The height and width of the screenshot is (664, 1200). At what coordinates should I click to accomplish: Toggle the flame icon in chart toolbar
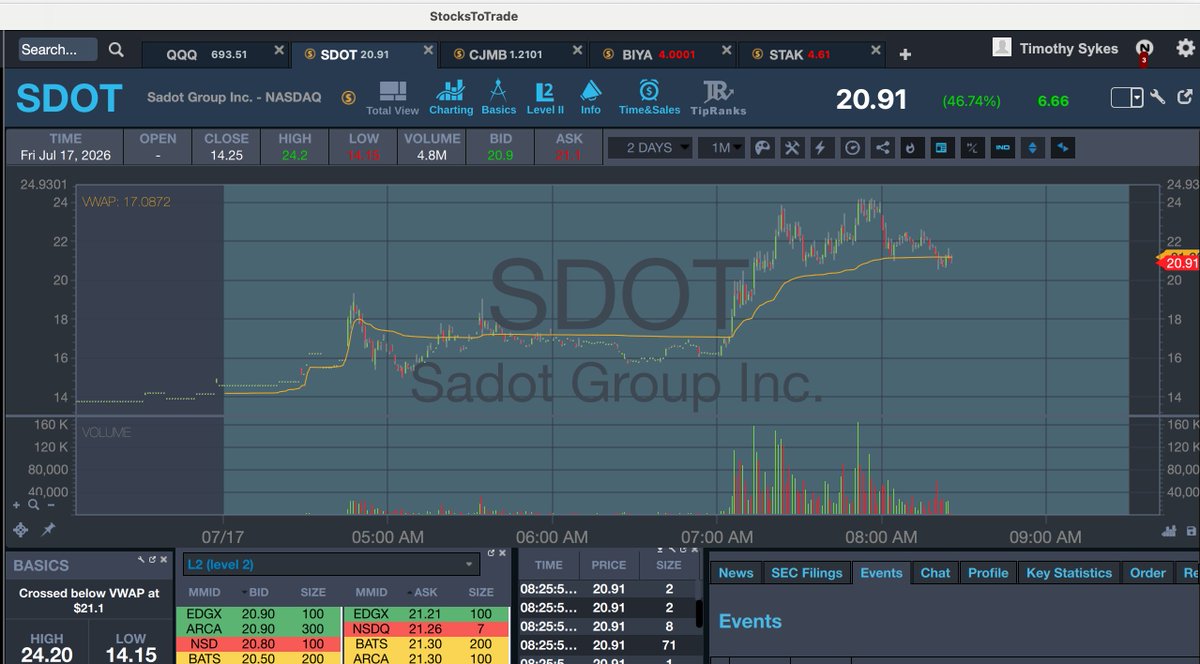[911, 148]
